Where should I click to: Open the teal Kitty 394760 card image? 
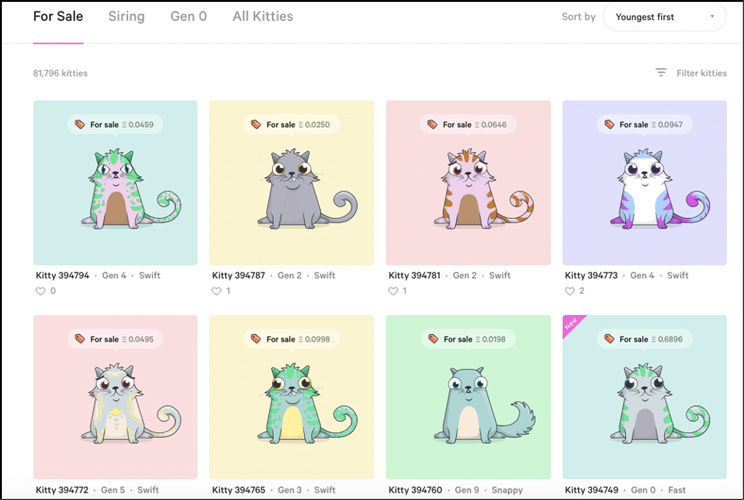[x=468, y=397]
